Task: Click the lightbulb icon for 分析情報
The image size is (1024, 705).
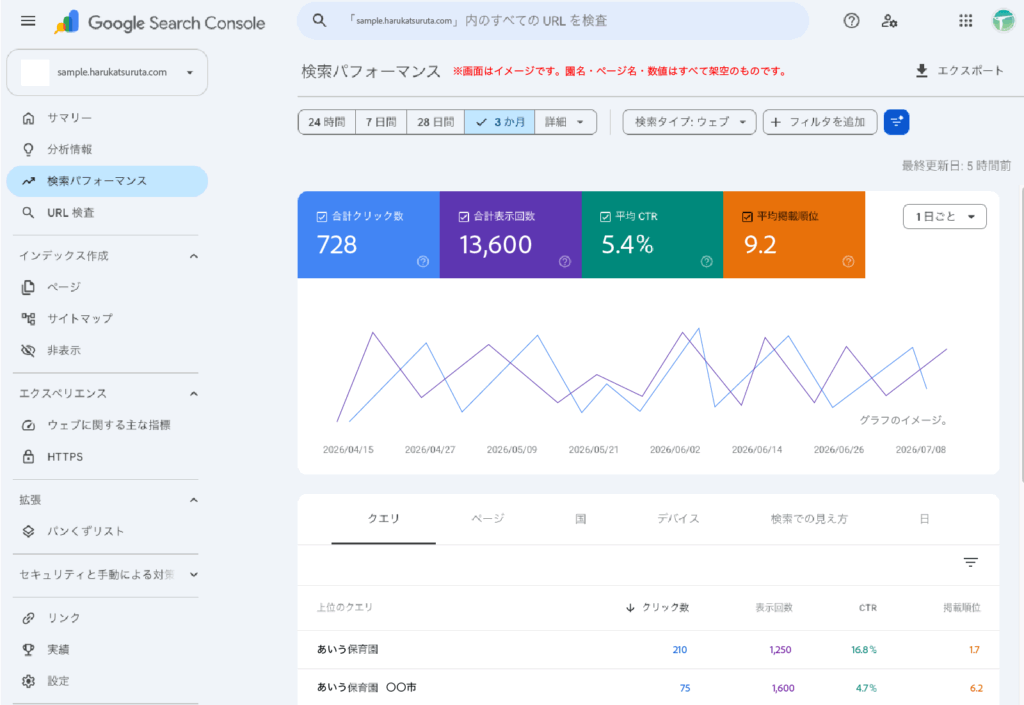Action: click(x=28, y=149)
